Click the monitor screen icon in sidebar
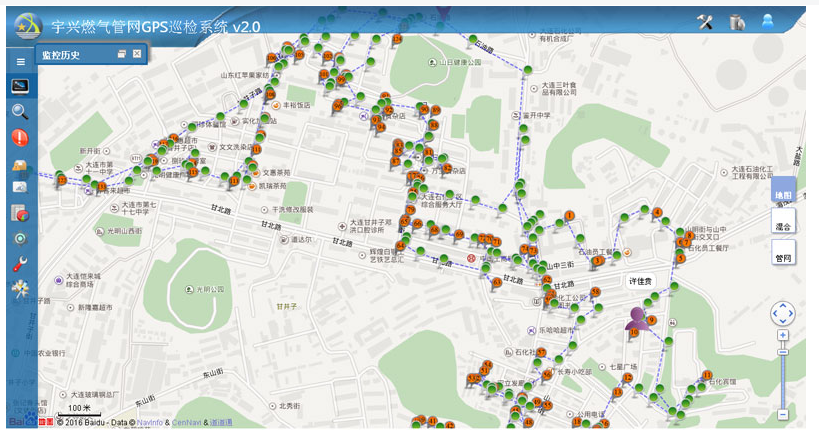The width and height of the screenshot is (819, 448). [20, 86]
